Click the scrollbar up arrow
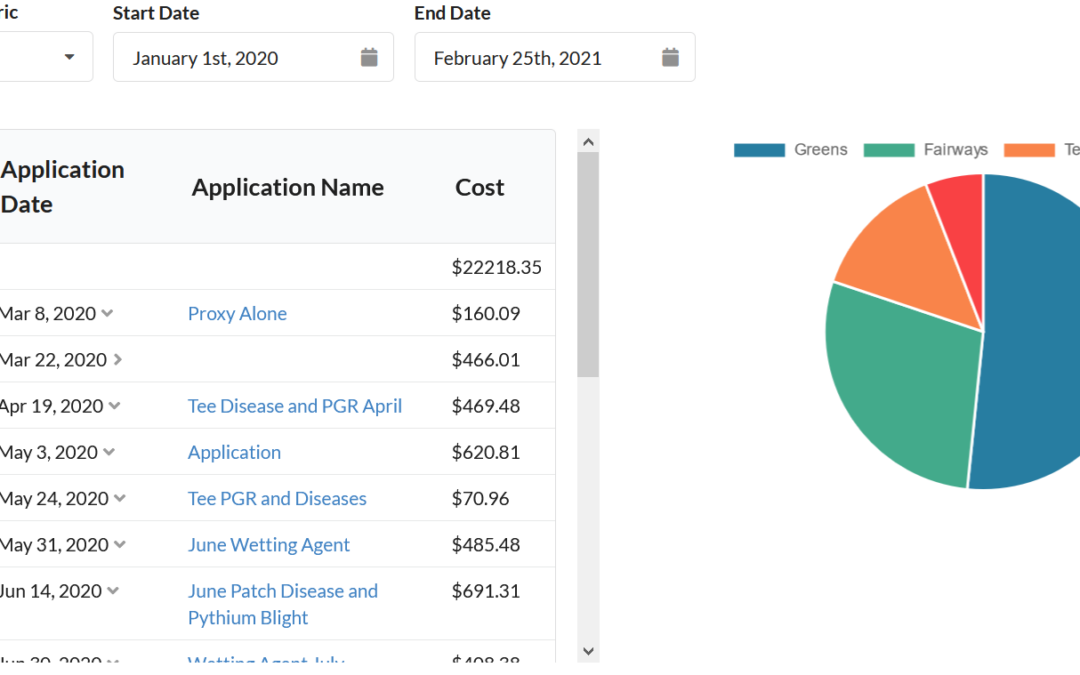Screen dimensions: 1080x675 (588, 141)
